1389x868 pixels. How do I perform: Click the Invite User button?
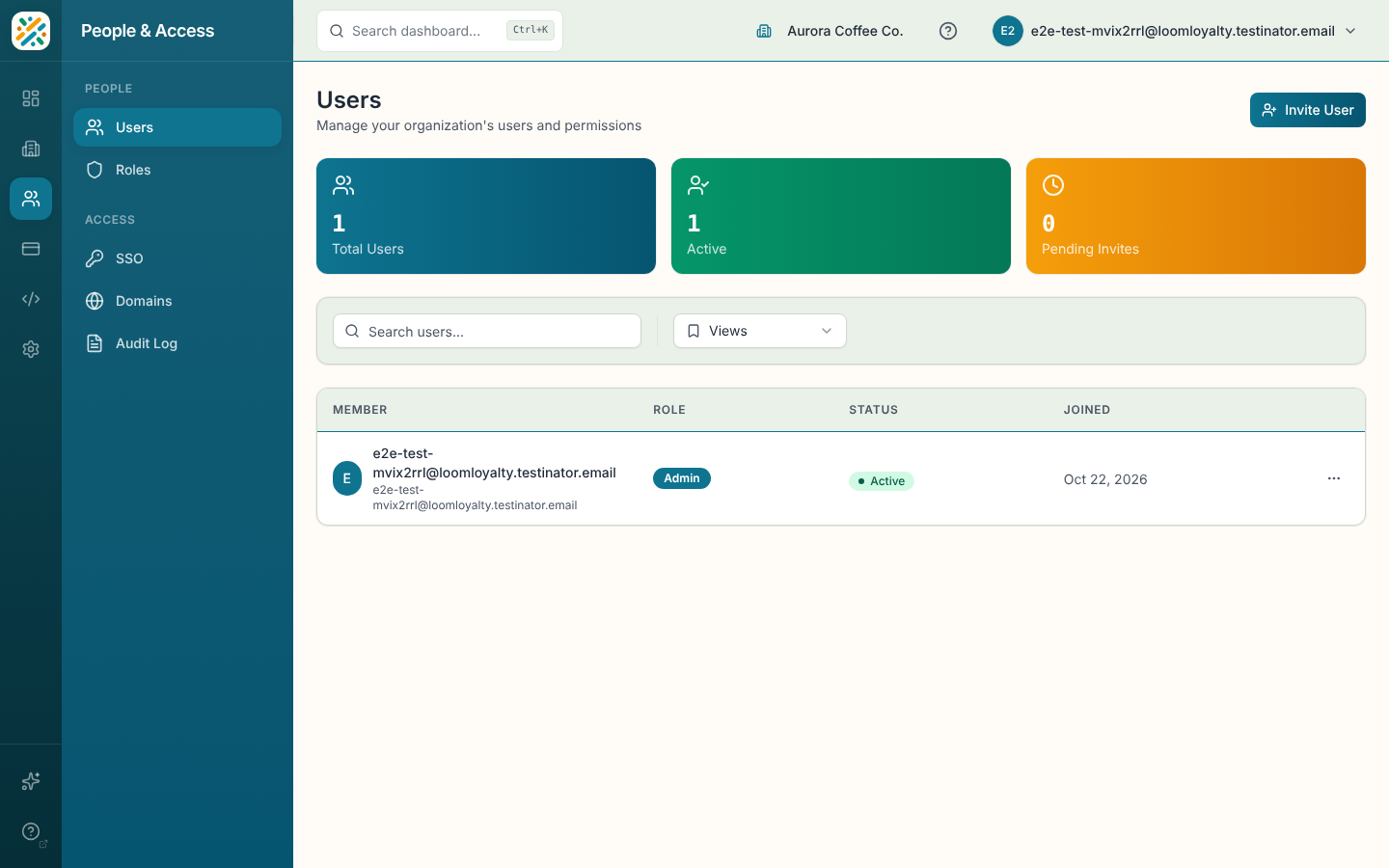[x=1308, y=110]
